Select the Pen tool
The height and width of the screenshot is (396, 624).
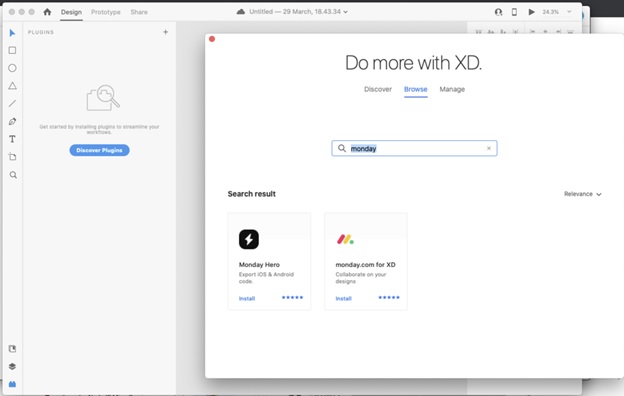pos(12,121)
